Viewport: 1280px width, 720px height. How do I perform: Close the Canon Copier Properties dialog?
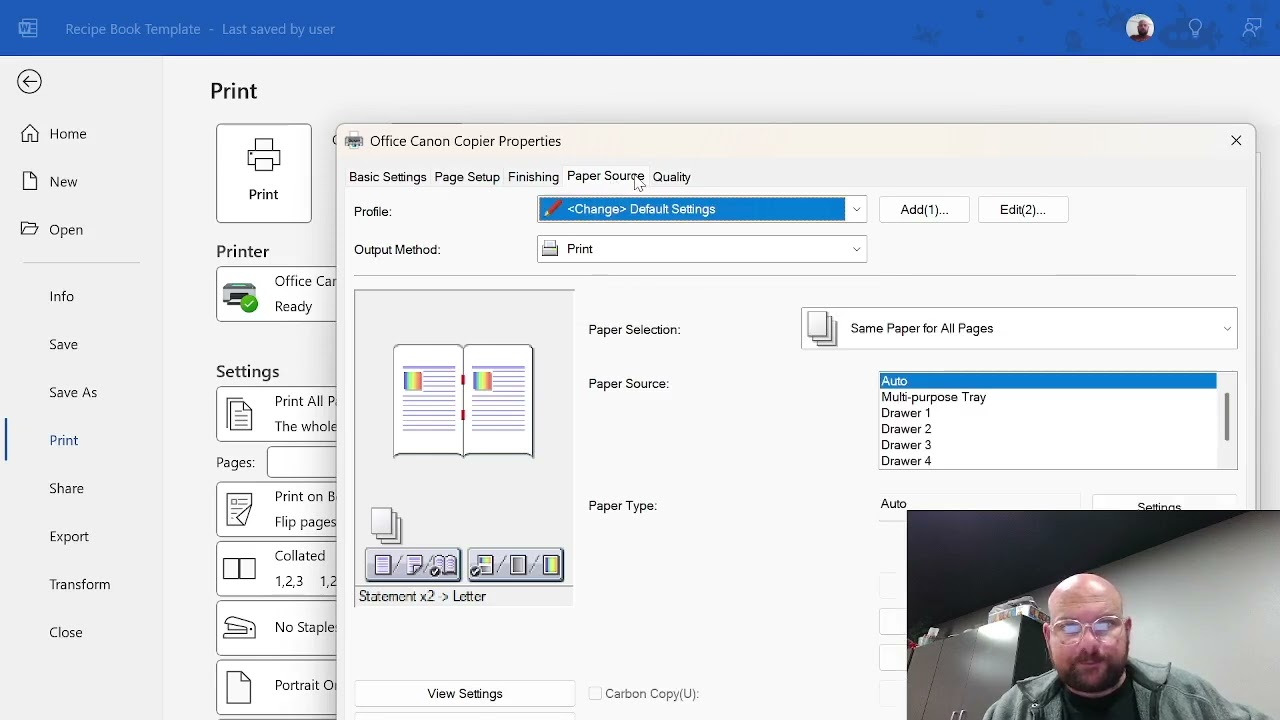tap(1236, 141)
